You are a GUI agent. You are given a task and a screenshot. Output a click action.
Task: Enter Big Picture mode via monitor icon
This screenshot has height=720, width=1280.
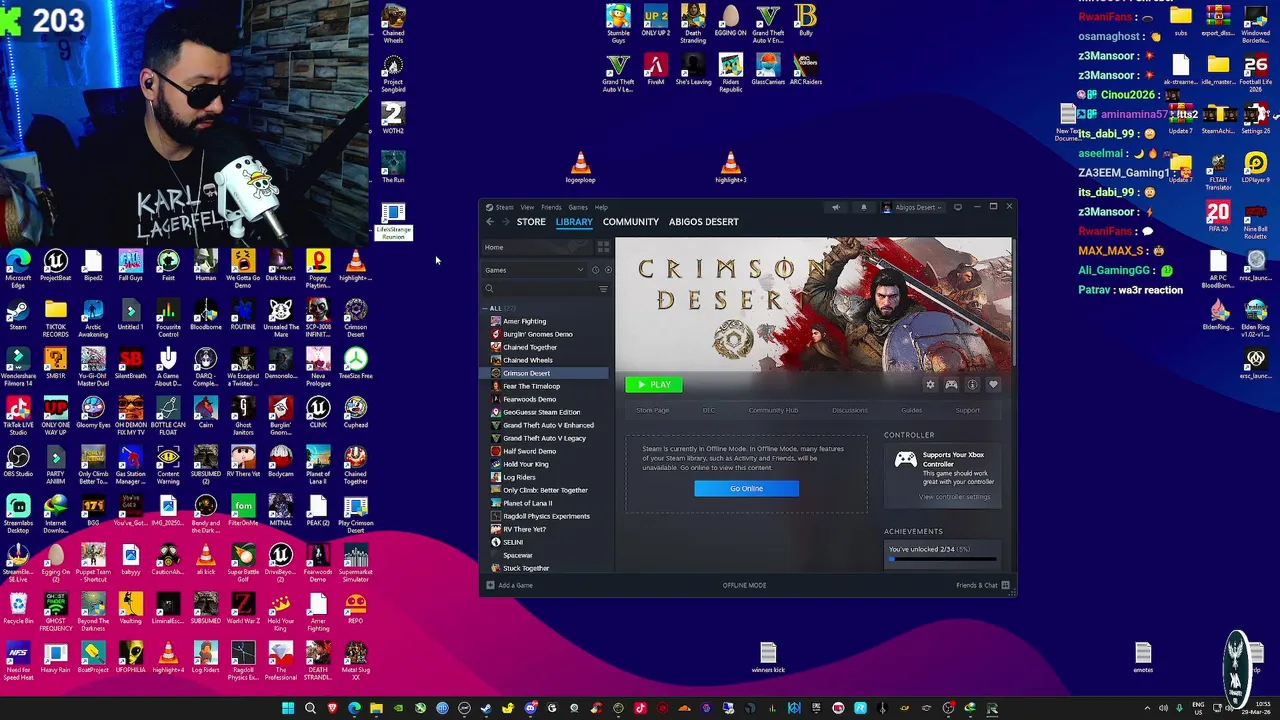pos(957,207)
